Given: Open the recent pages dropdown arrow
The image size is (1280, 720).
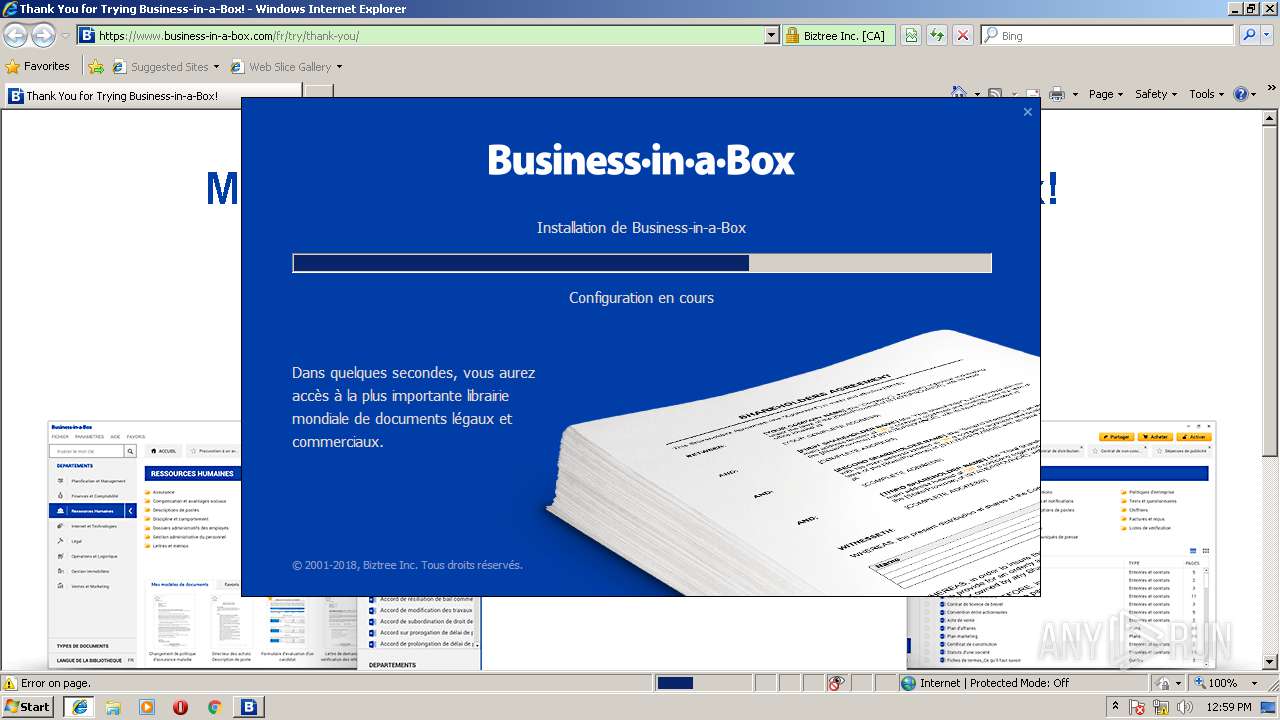Looking at the screenshot, I should [65, 36].
